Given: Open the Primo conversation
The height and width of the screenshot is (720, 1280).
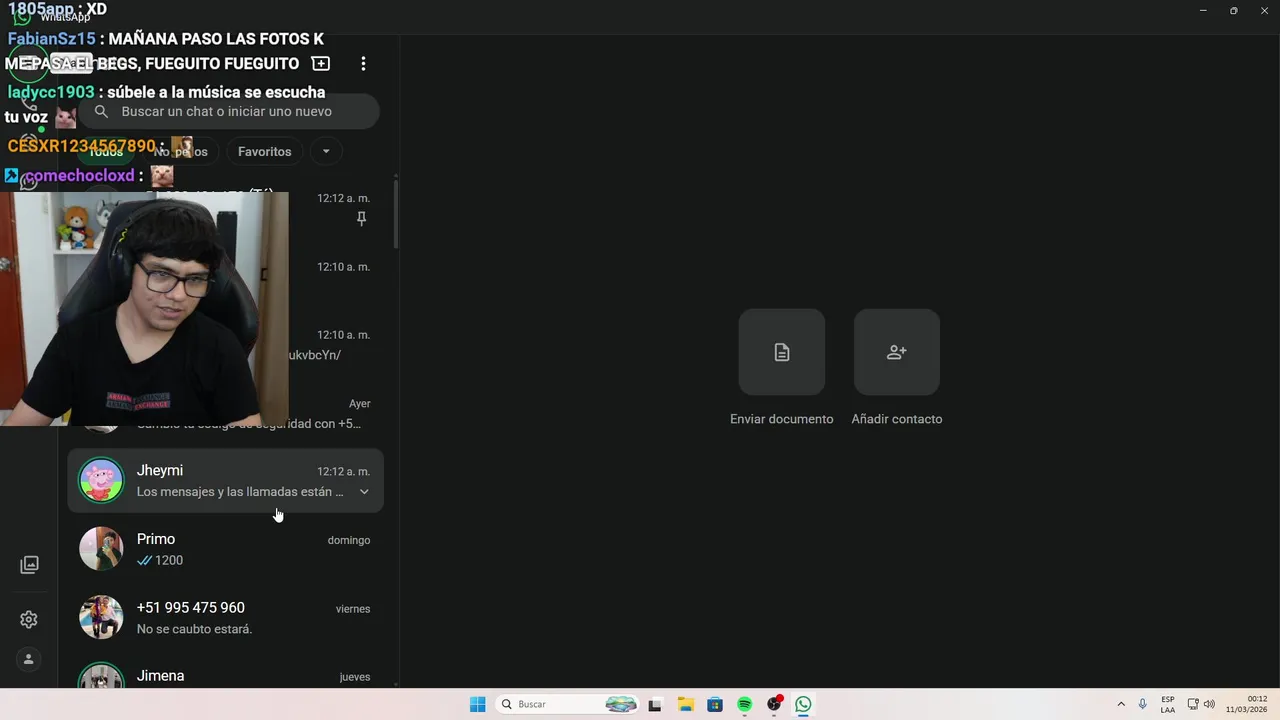Looking at the screenshot, I should [225, 549].
